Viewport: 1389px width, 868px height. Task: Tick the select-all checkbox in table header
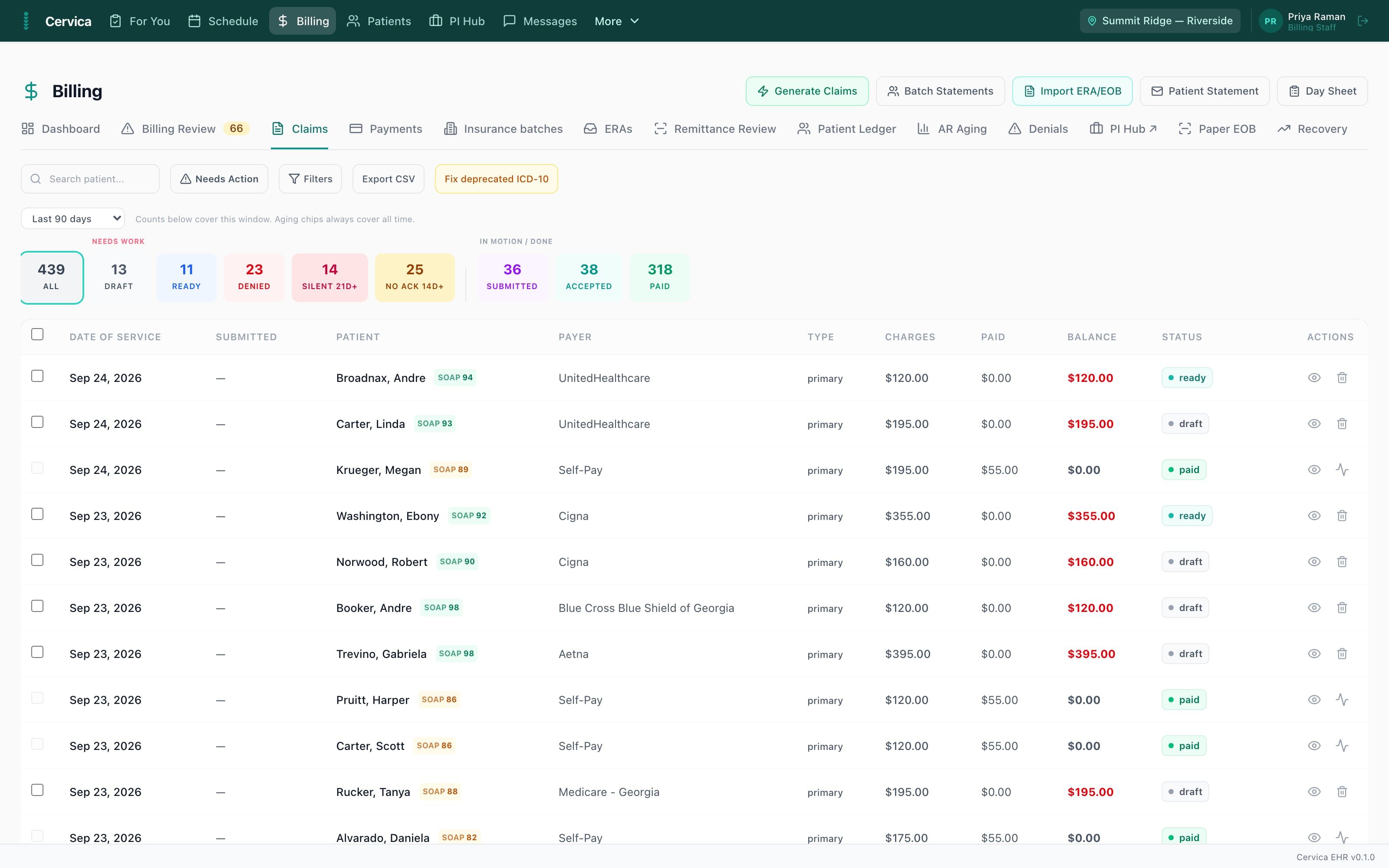point(37,334)
